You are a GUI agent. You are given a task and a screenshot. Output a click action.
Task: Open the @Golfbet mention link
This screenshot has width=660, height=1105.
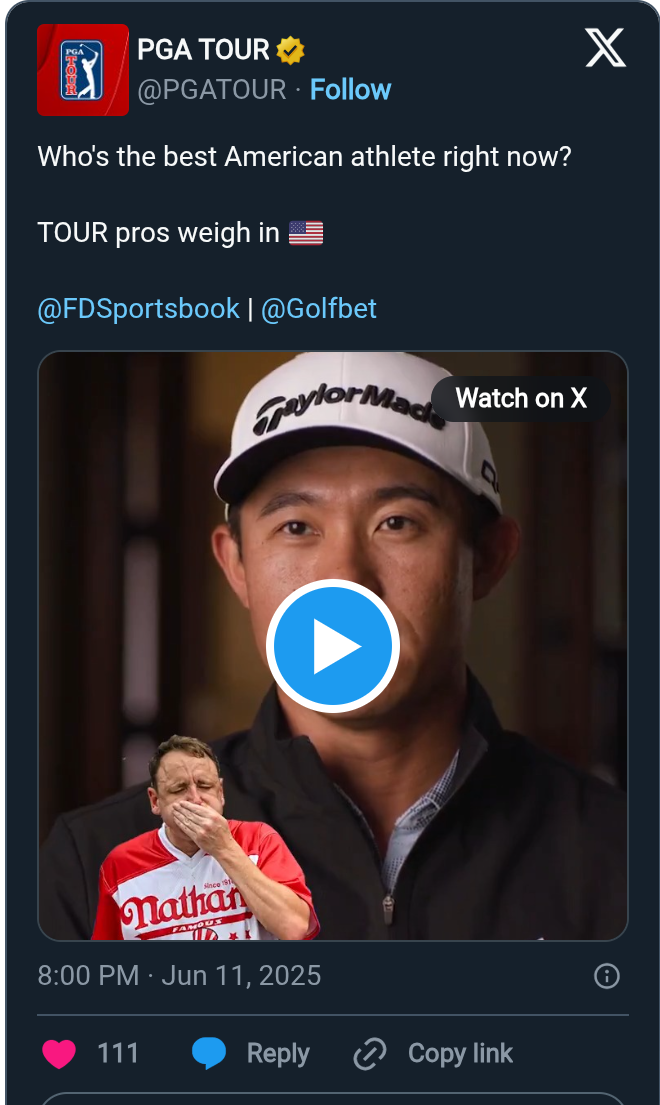[318, 309]
